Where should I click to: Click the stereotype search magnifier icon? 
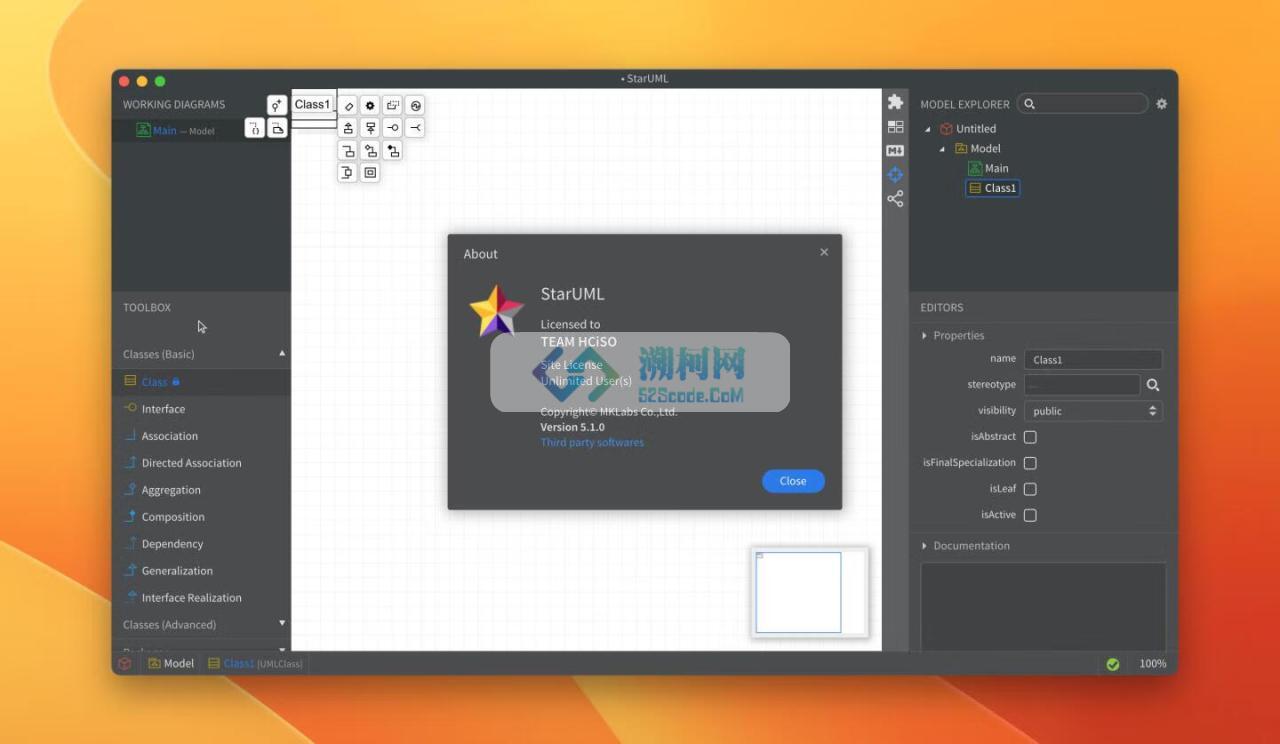click(1153, 385)
